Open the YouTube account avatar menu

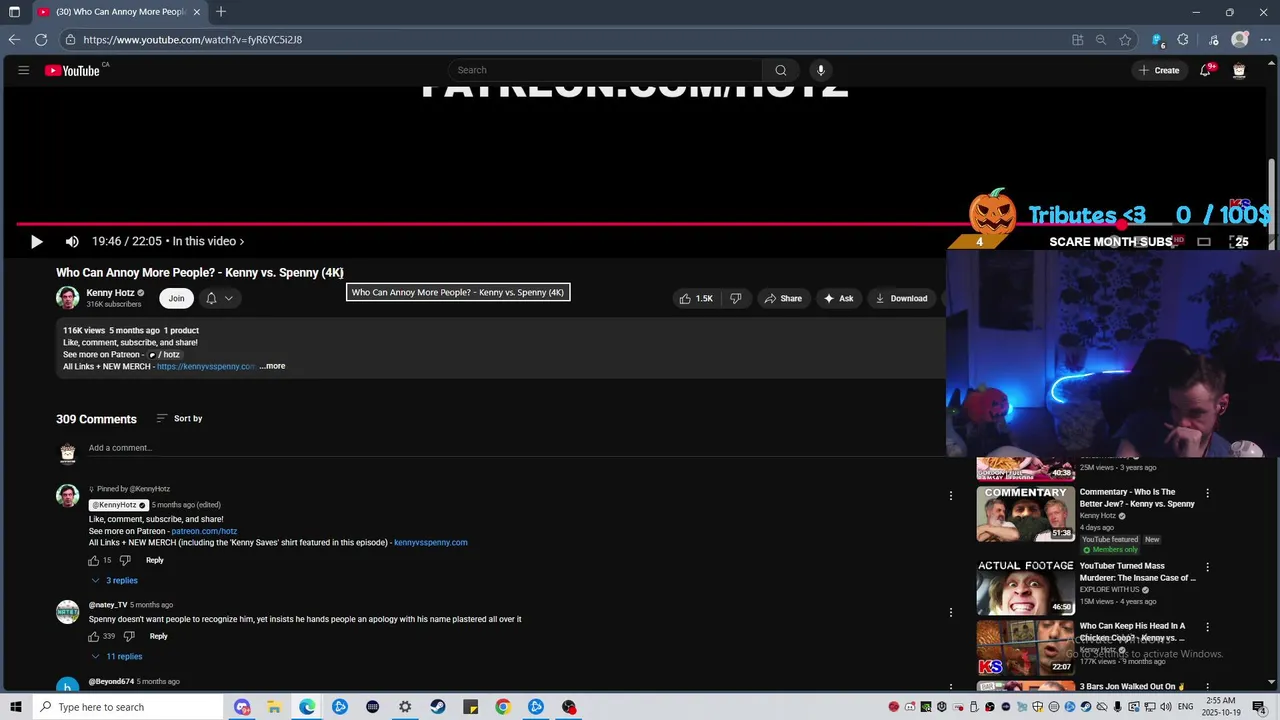click(x=1239, y=70)
